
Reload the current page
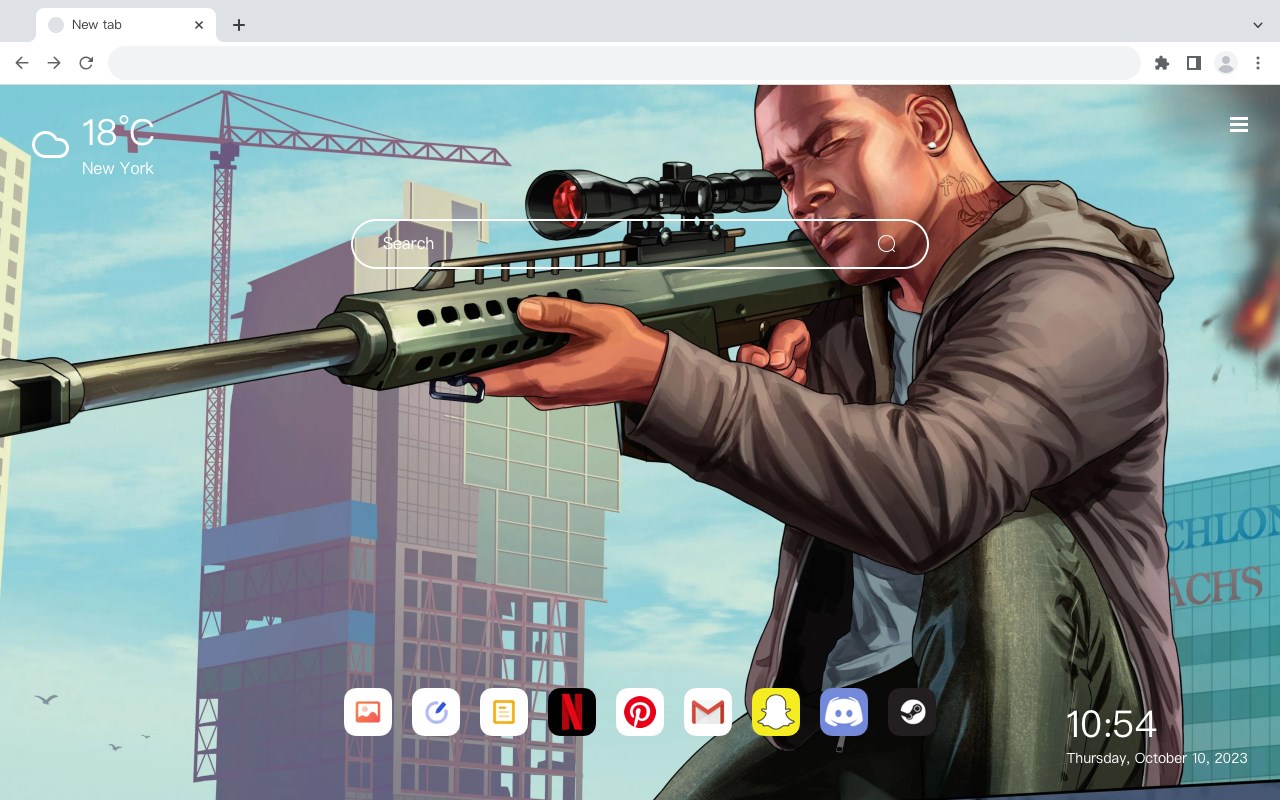tap(86, 63)
